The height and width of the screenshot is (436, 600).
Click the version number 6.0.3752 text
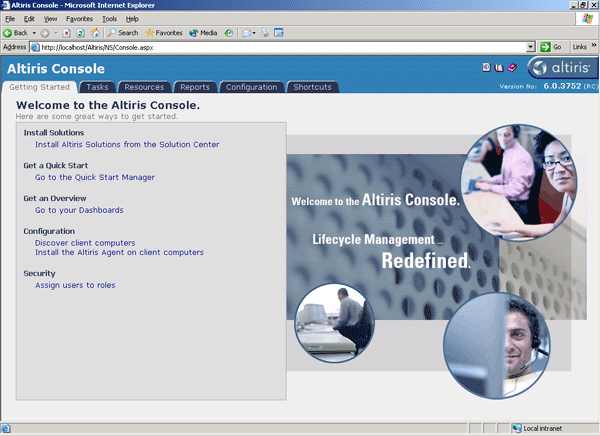point(562,86)
